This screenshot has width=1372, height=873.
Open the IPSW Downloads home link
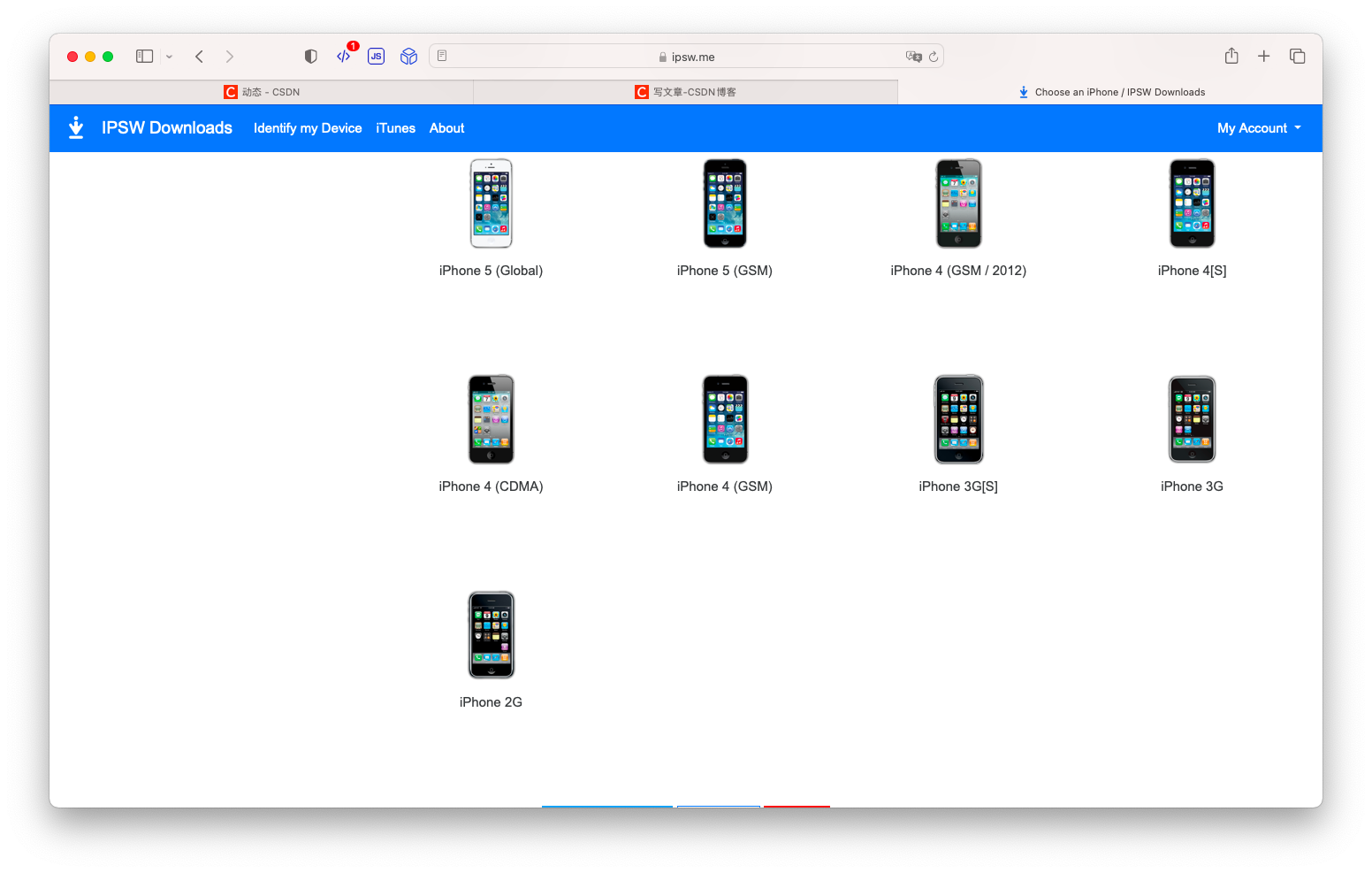point(167,128)
